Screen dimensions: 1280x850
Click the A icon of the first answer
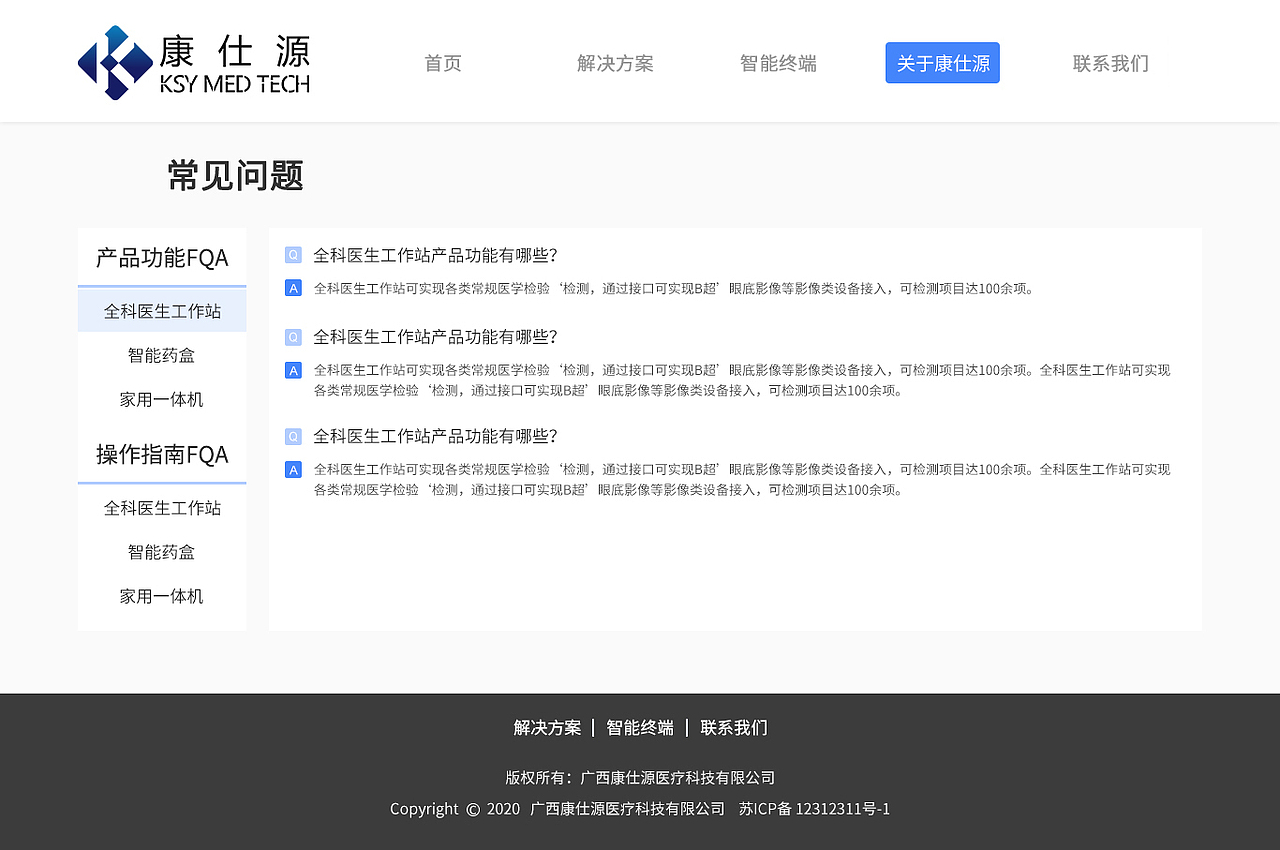click(293, 287)
